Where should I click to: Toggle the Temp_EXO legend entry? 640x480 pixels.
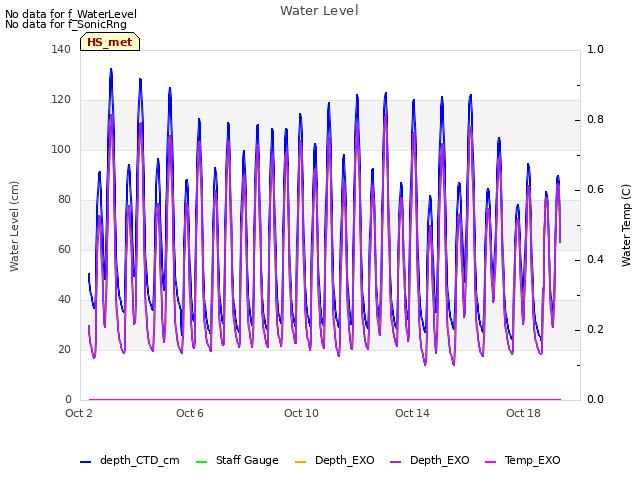522,460
